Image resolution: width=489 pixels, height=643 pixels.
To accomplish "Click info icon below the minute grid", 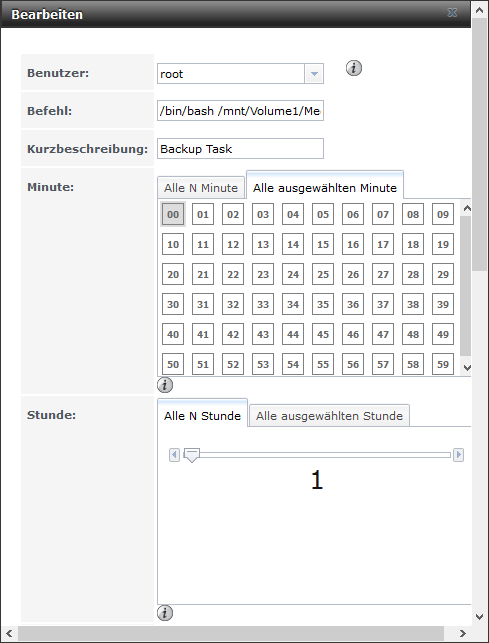I will [x=165, y=385].
